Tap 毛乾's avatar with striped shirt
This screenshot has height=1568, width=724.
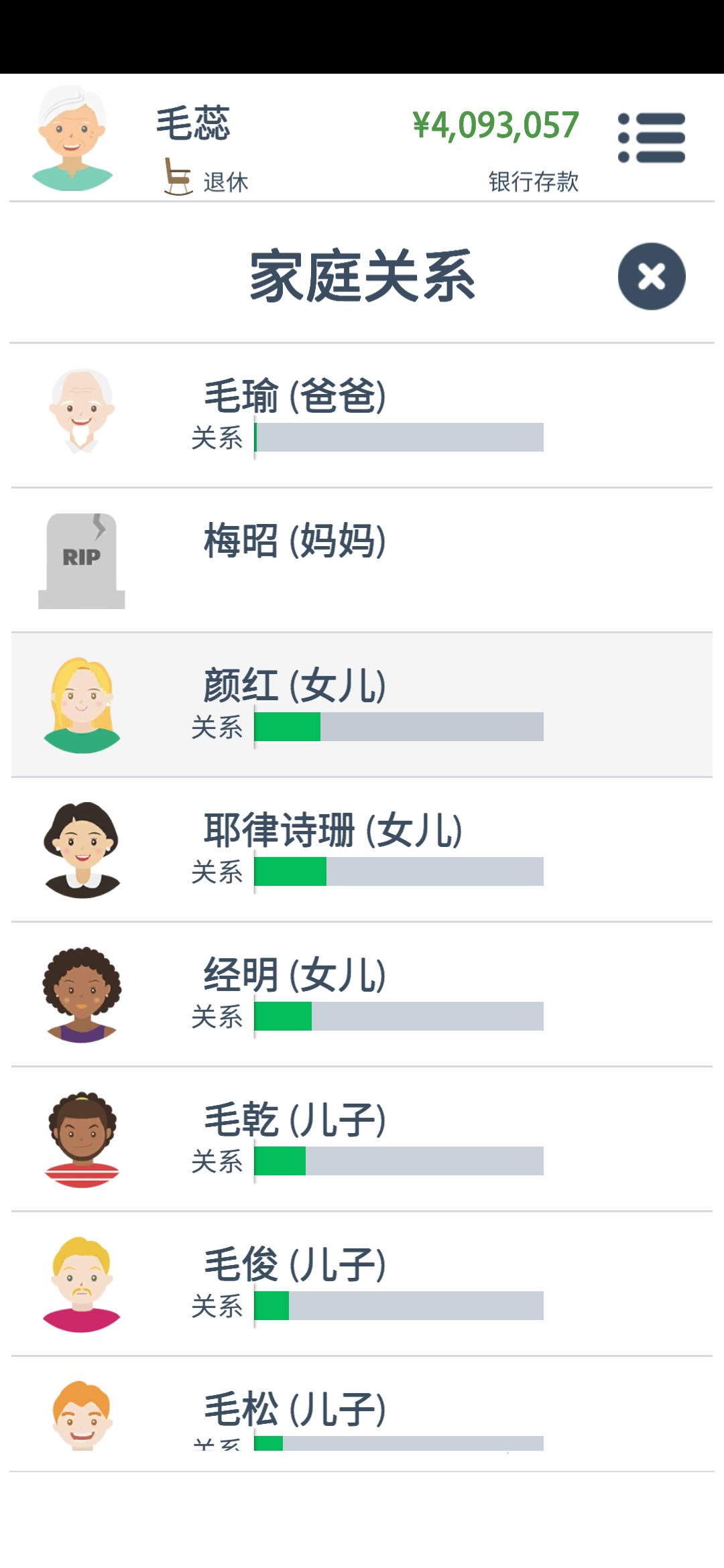tap(82, 1139)
